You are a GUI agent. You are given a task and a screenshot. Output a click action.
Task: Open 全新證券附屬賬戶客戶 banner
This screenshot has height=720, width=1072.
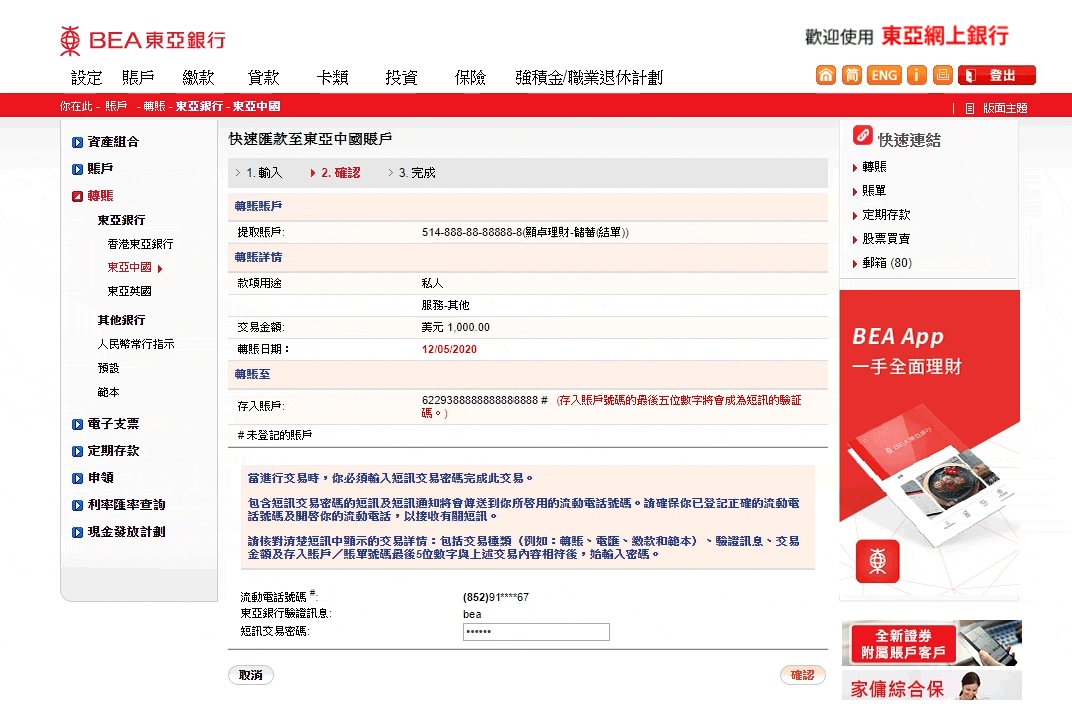[x=931, y=643]
